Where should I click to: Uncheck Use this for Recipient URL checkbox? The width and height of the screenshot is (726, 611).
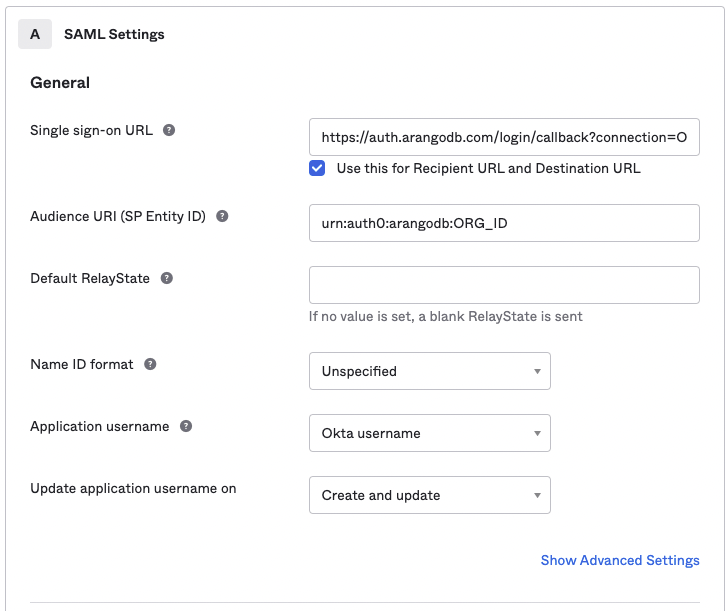(x=317, y=168)
